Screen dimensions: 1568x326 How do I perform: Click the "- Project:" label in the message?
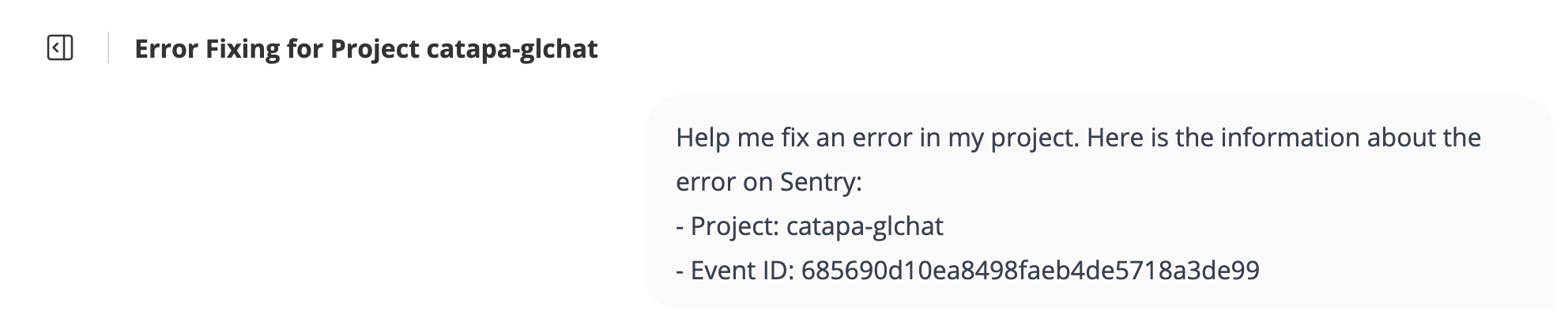[728, 226]
